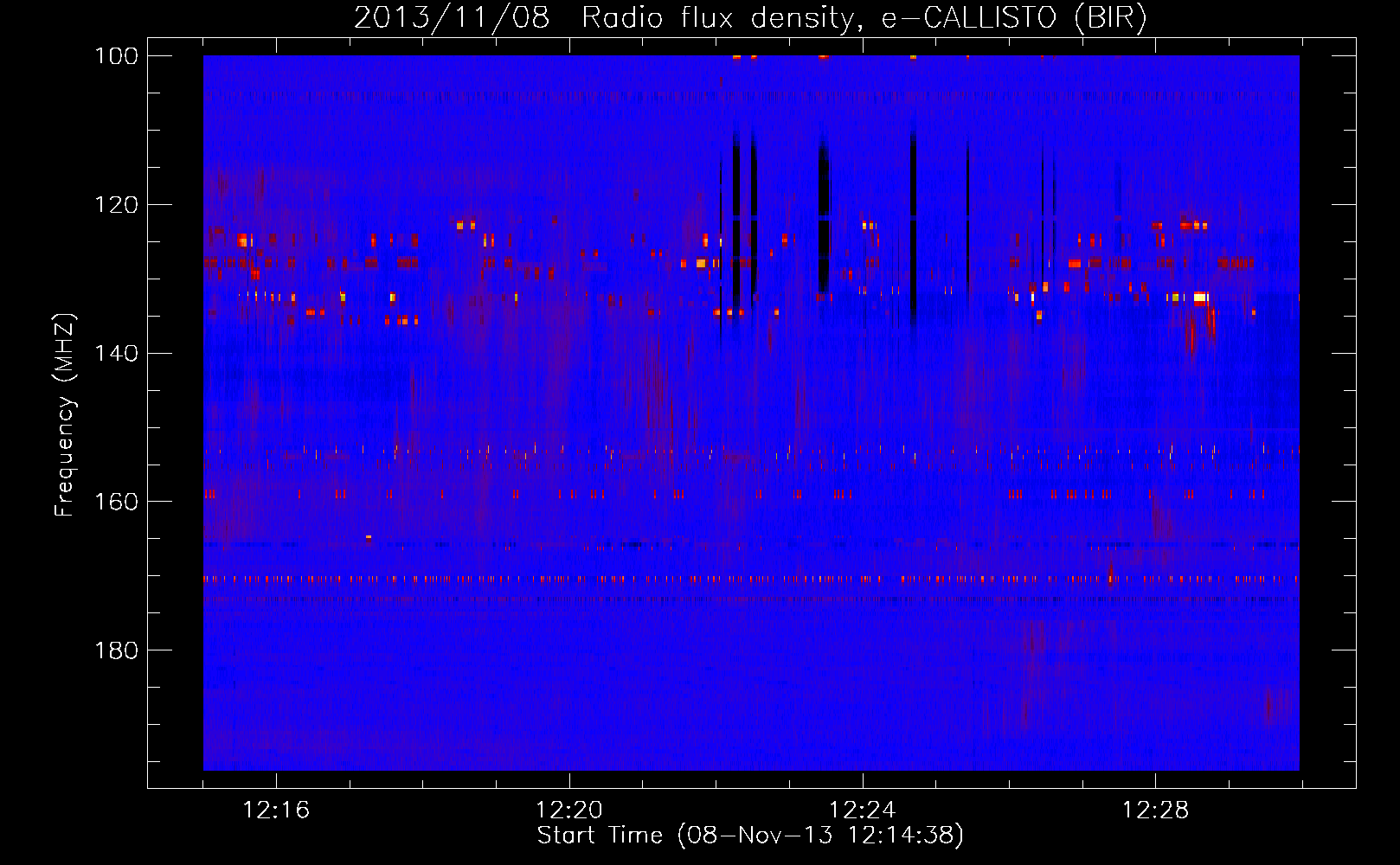Click the plot title '2013/11/08 Radio flux density'
1400x865 pixels.
(x=750, y=18)
